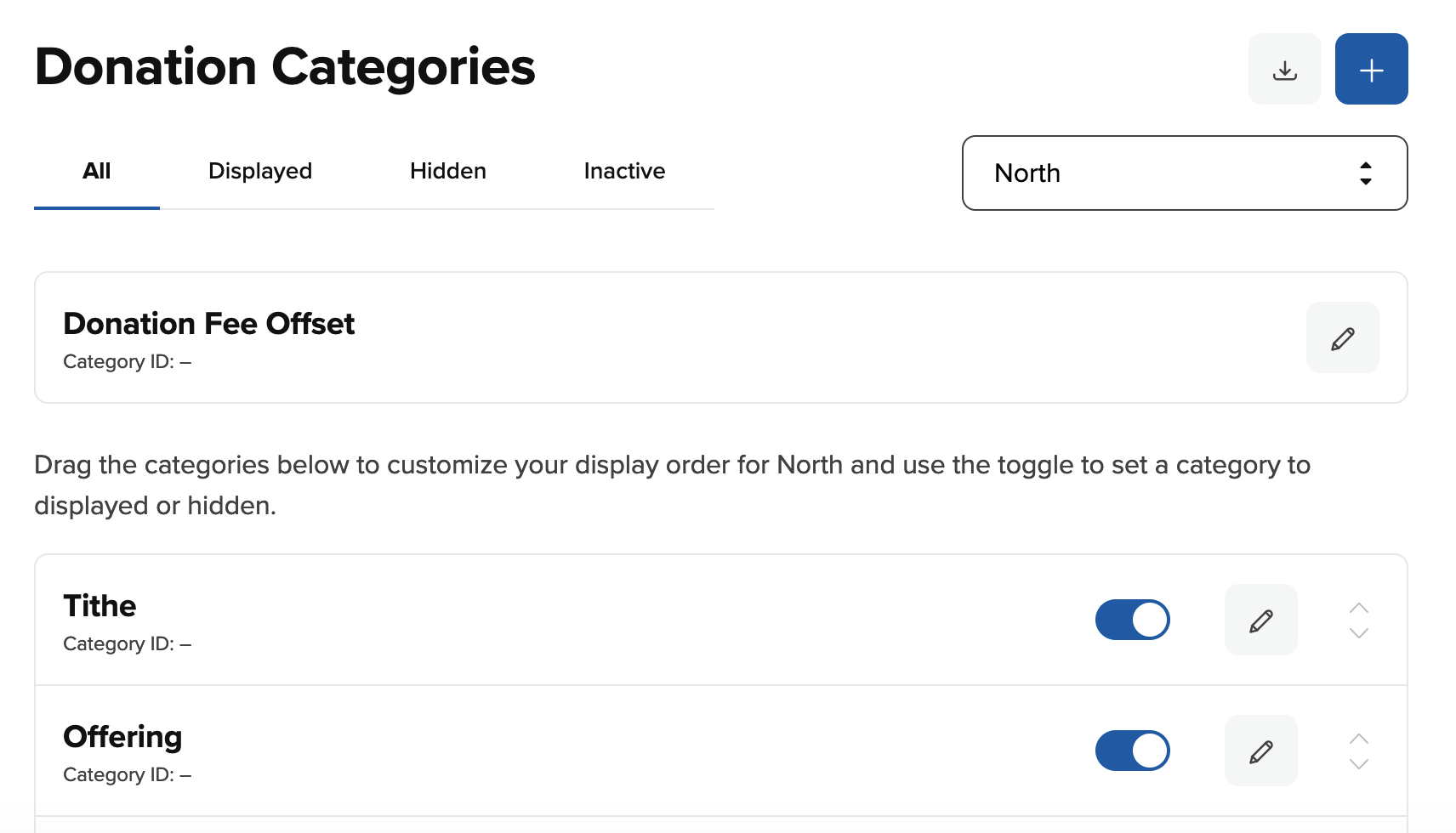Move Offering down with the down arrow
This screenshot has height=833, width=1456.
[x=1358, y=764]
